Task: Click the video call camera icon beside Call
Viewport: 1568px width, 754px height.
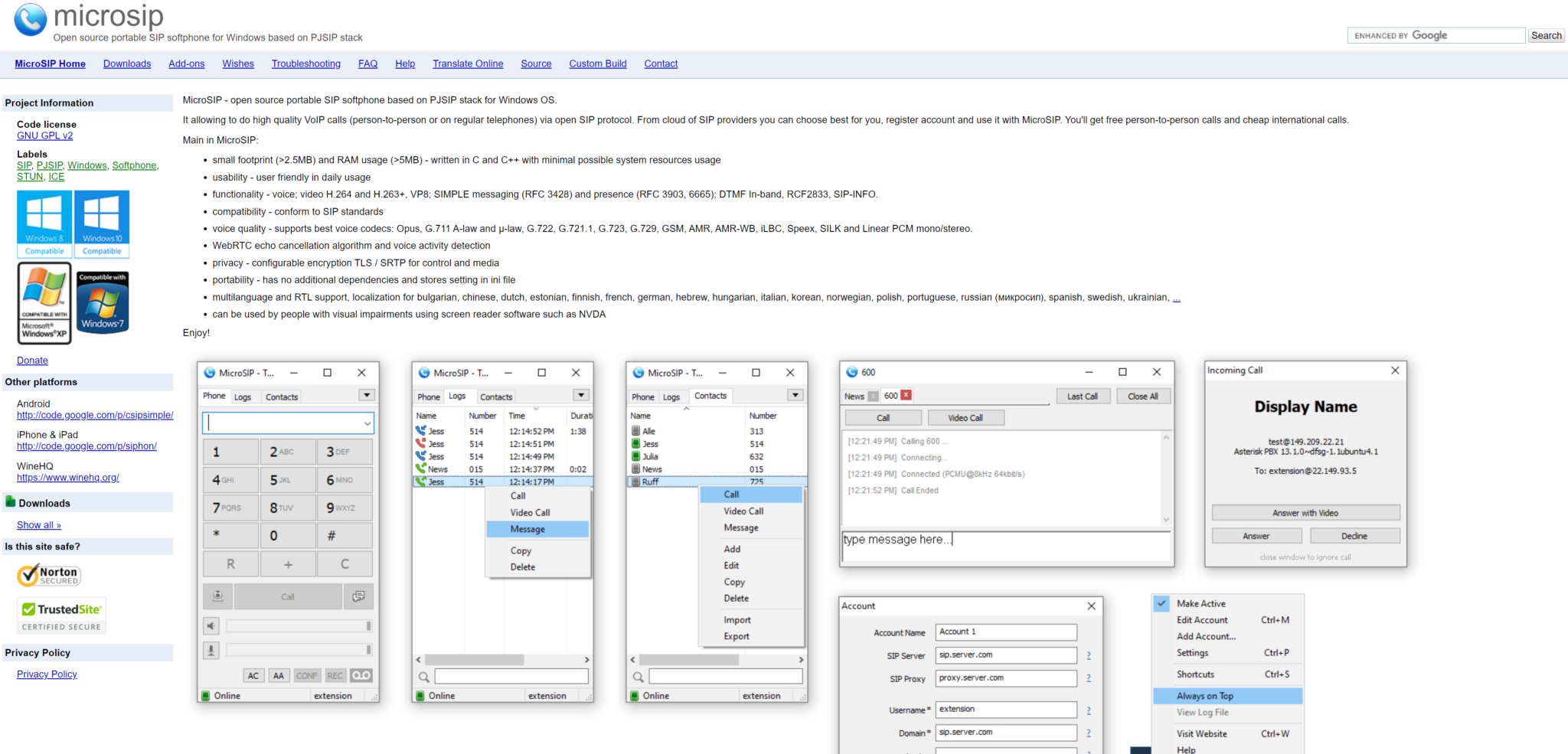Action: pos(218,596)
